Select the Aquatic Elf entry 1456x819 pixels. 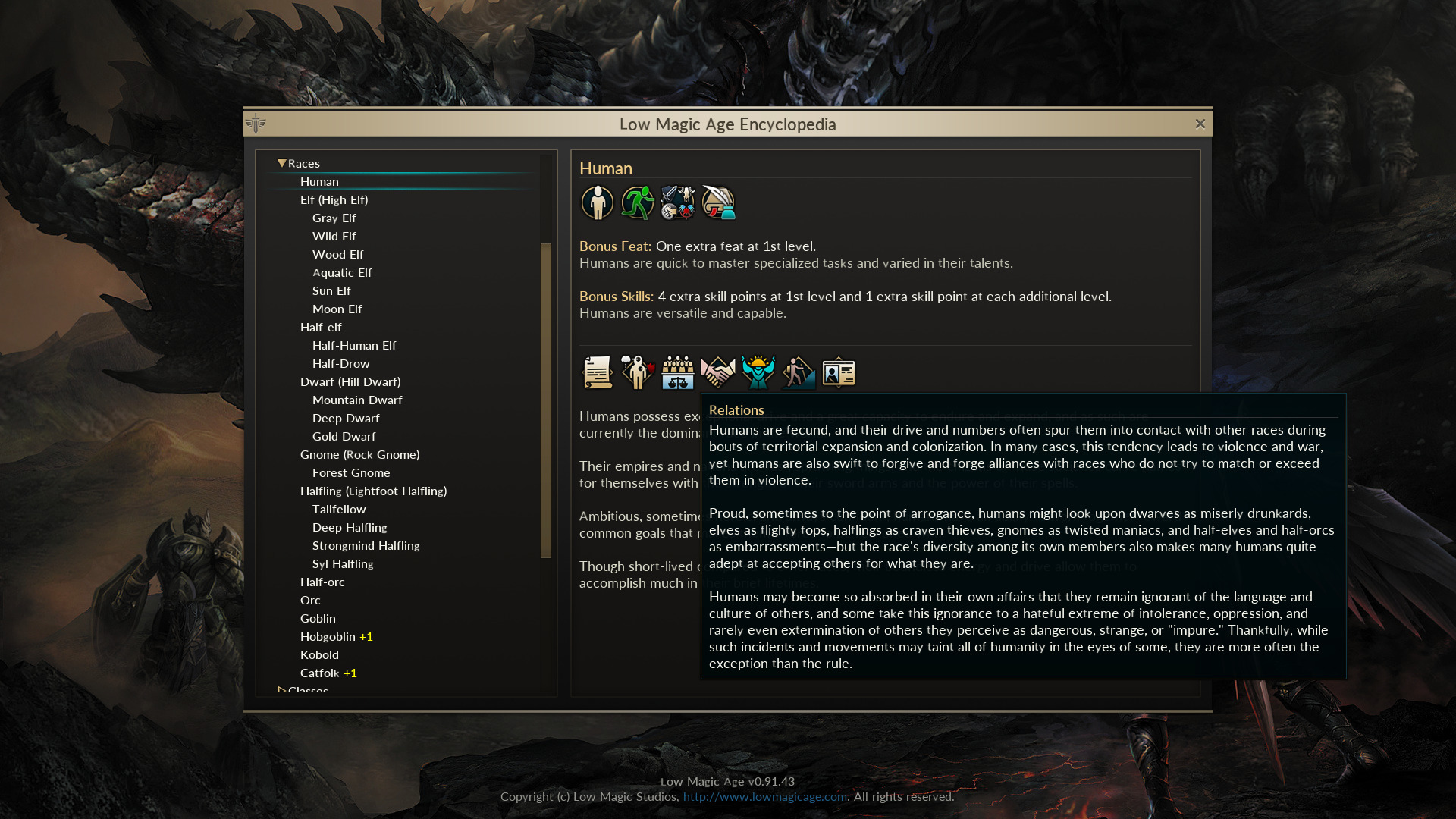(342, 272)
